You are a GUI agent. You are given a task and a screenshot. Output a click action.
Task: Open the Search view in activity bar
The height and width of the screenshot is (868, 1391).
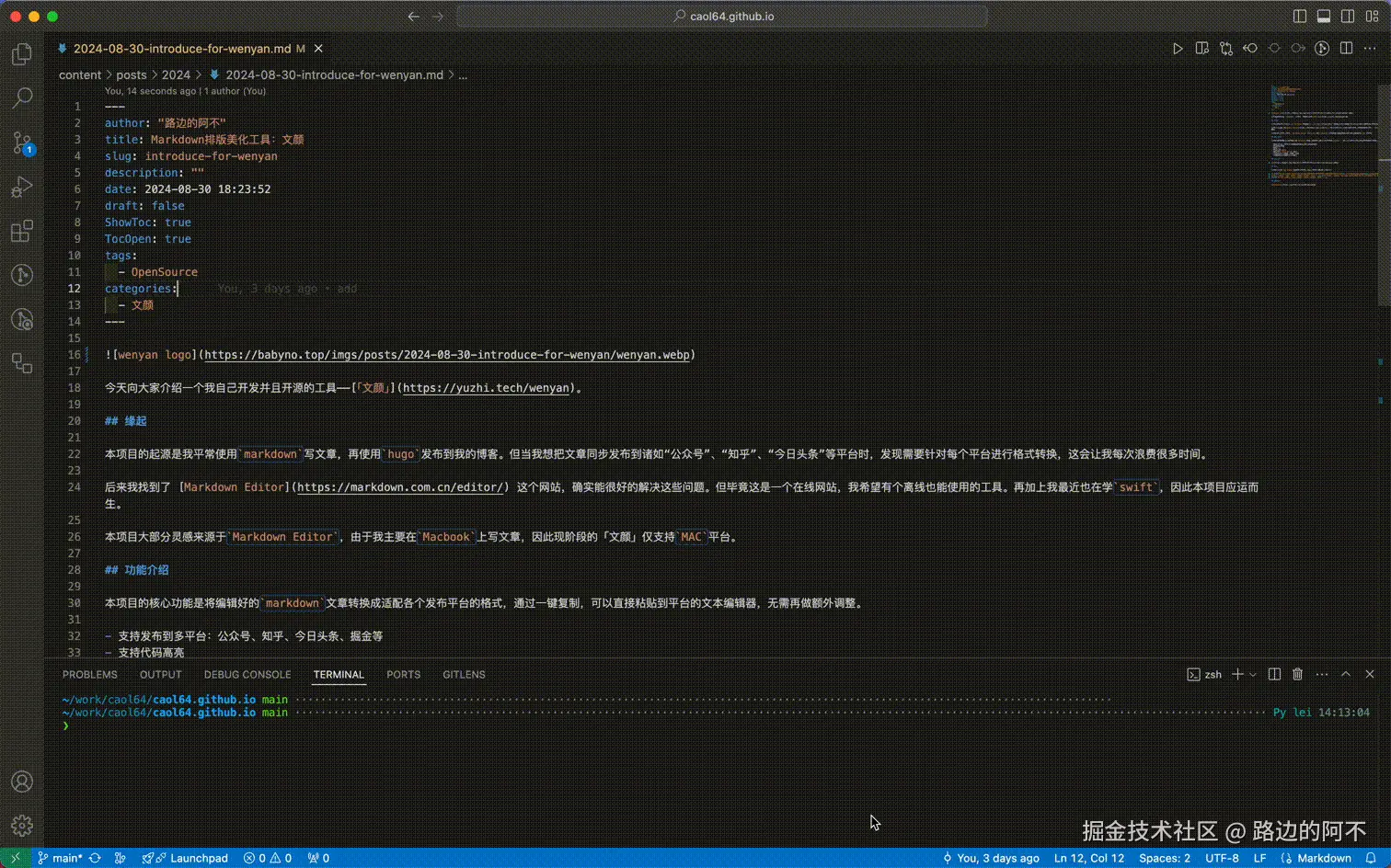(x=22, y=97)
